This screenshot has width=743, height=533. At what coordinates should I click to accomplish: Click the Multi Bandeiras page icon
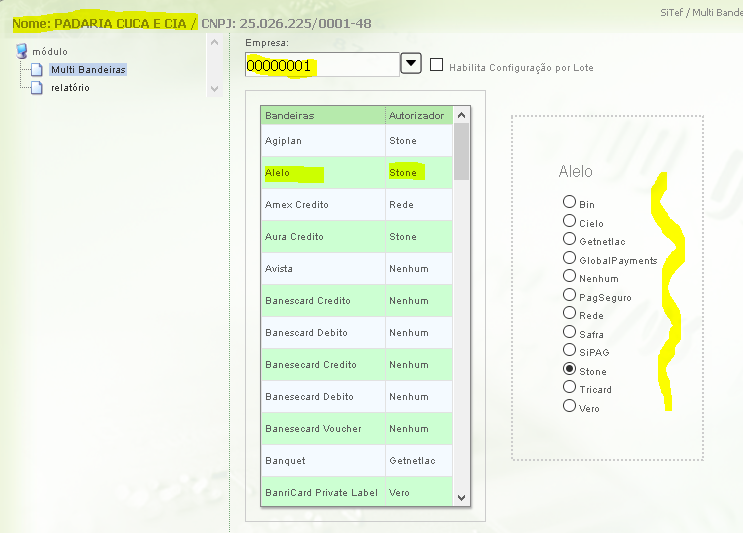(x=37, y=70)
